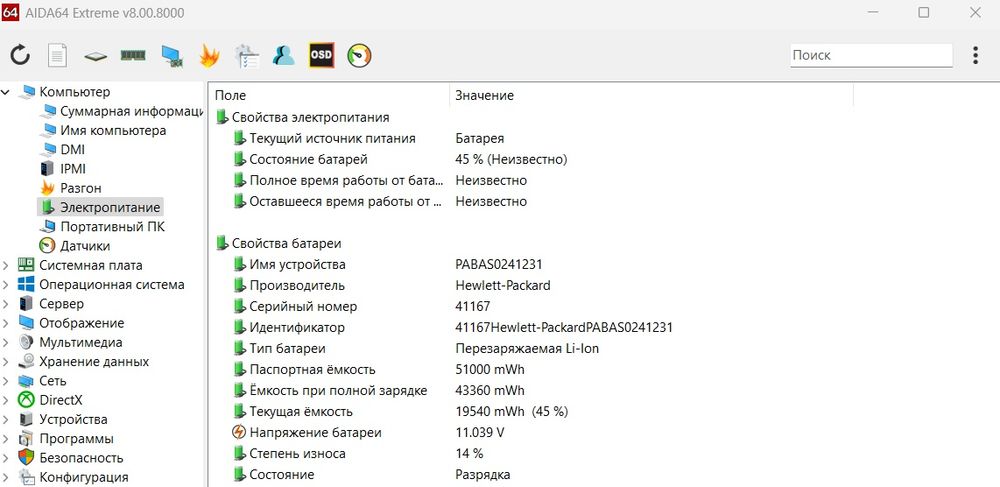The width and height of the screenshot is (1000, 487).
Task: Click the AIDA64 app logo icon
Action: pyautogui.click(x=10, y=12)
